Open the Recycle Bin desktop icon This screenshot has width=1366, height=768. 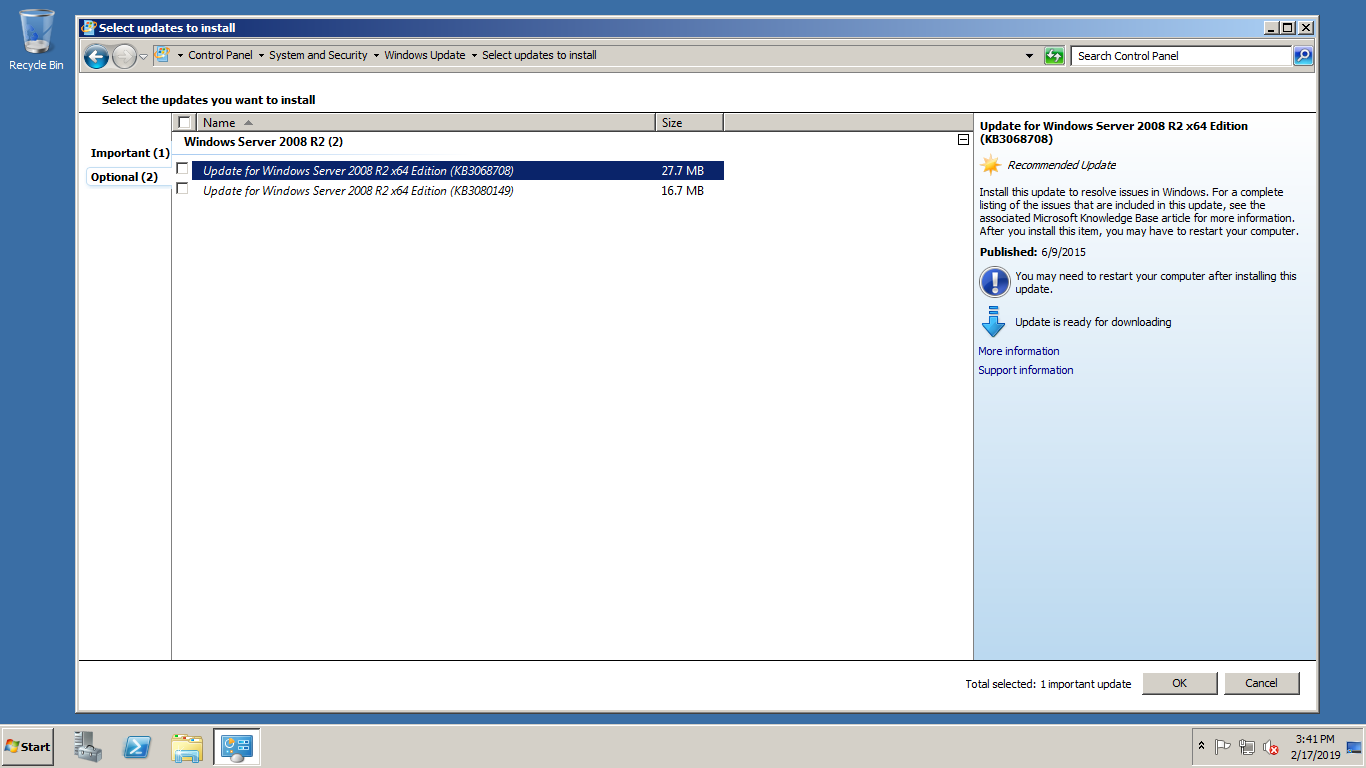click(x=36, y=40)
